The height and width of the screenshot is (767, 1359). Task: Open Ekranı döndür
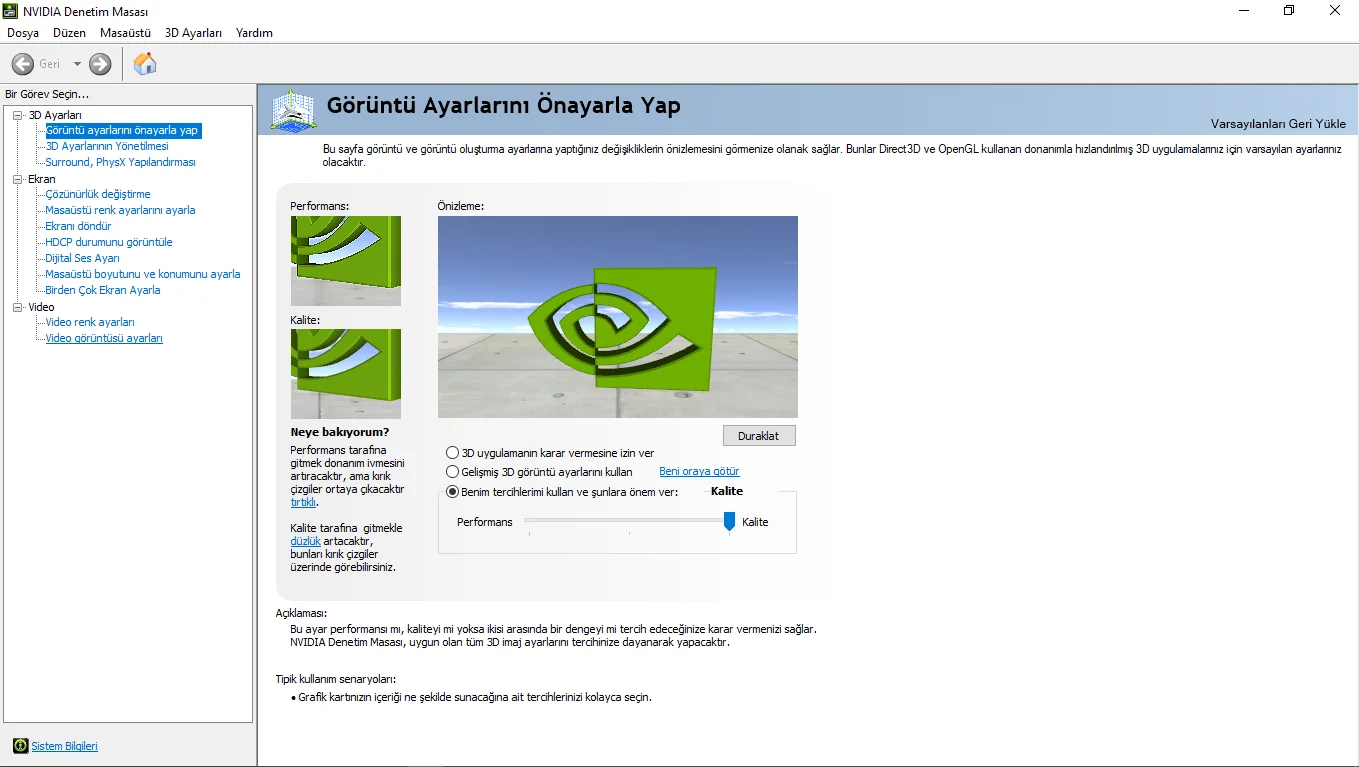click(x=78, y=226)
